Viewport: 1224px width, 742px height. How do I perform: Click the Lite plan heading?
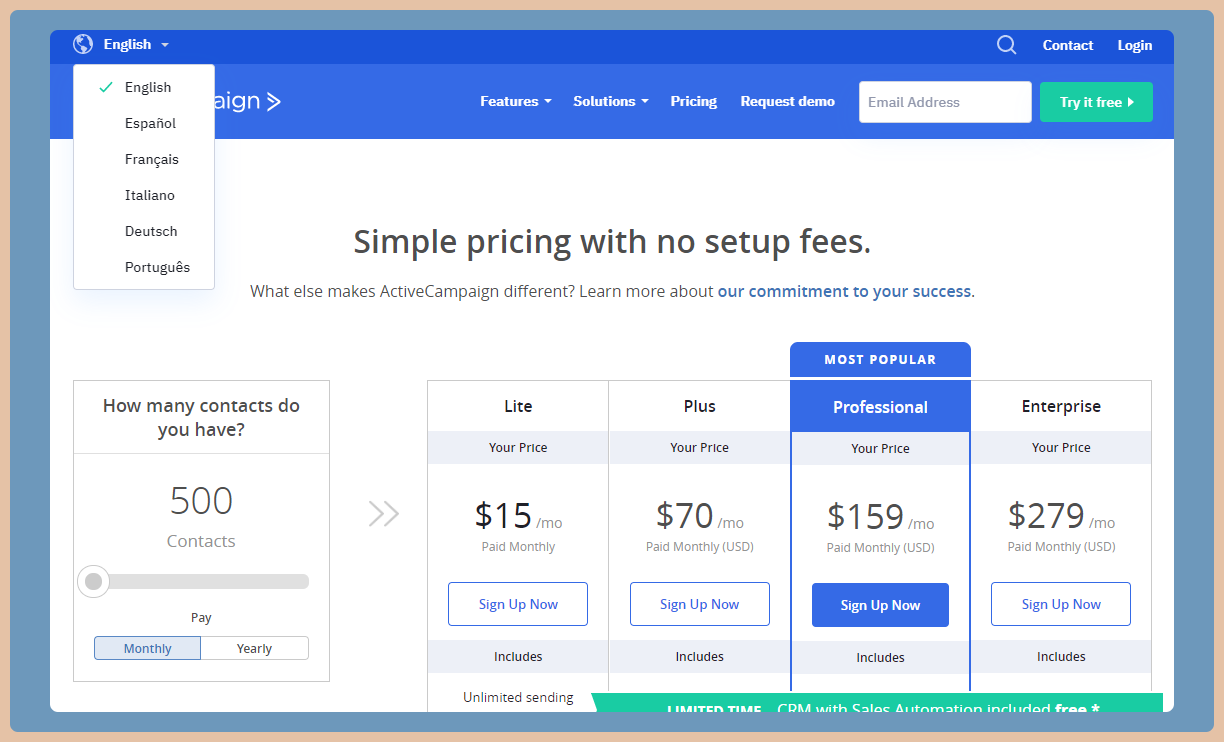[518, 406]
